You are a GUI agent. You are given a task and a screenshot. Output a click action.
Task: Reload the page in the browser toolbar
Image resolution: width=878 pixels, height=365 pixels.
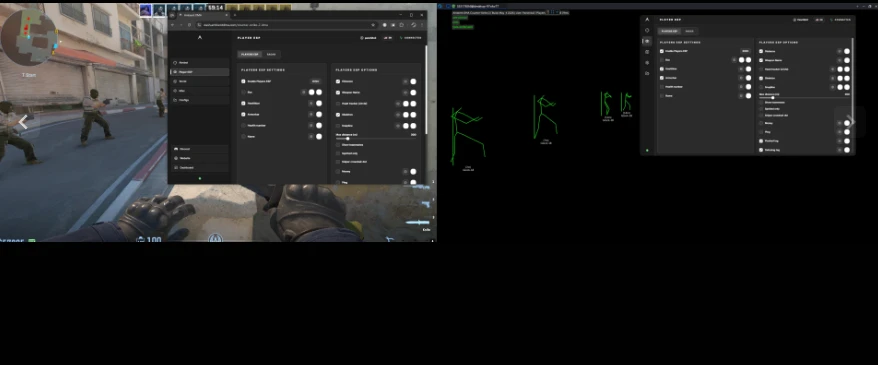pos(189,25)
